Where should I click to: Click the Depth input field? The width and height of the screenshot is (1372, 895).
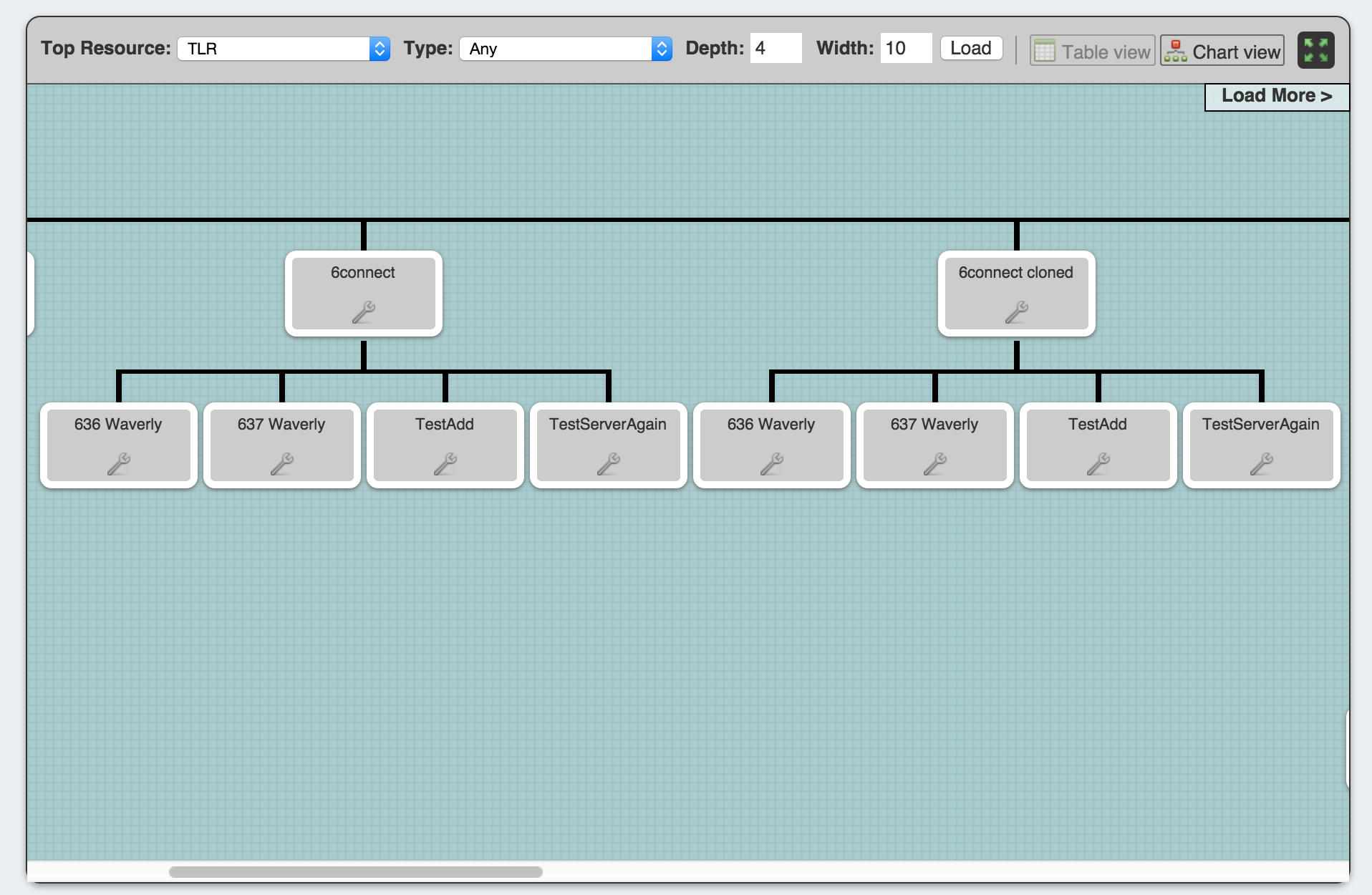pyautogui.click(x=776, y=48)
